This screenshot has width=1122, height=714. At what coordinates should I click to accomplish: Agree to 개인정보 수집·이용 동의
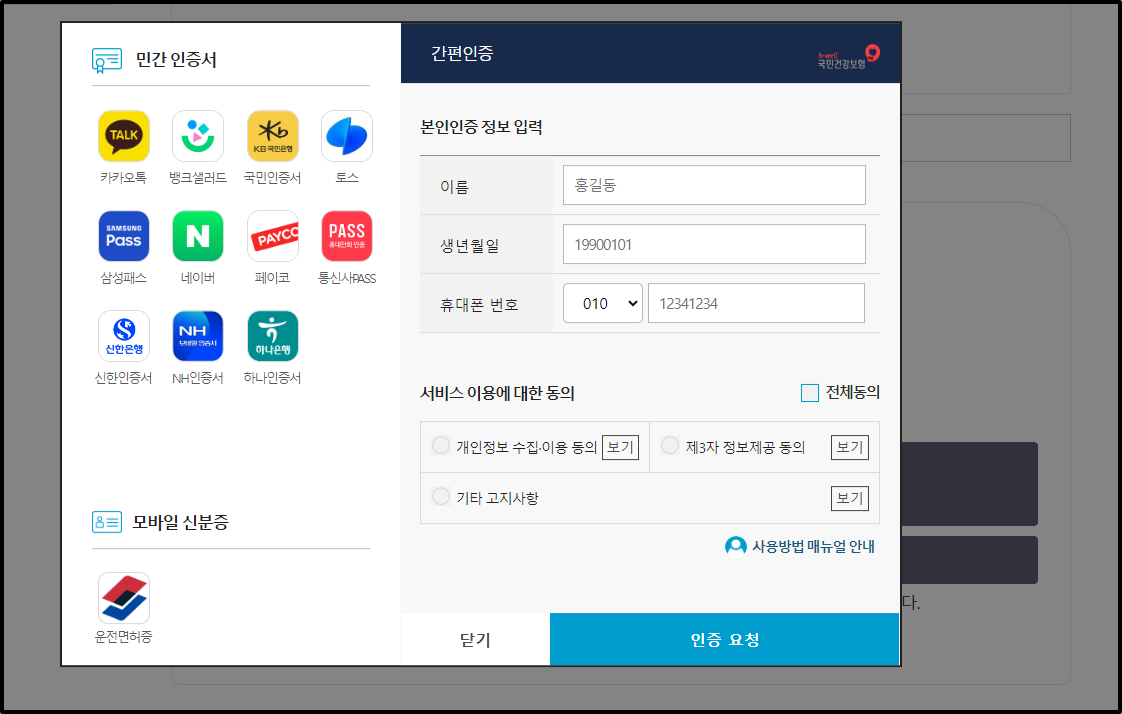click(441, 446)
